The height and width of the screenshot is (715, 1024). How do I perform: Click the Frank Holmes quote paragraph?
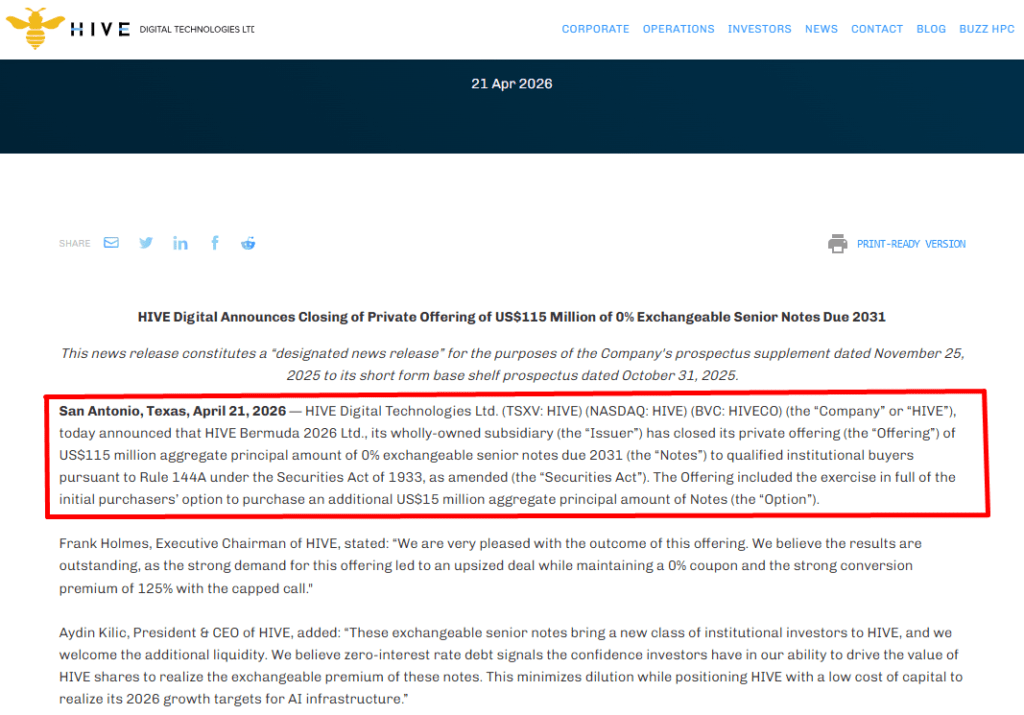click(x=490, y=566)
